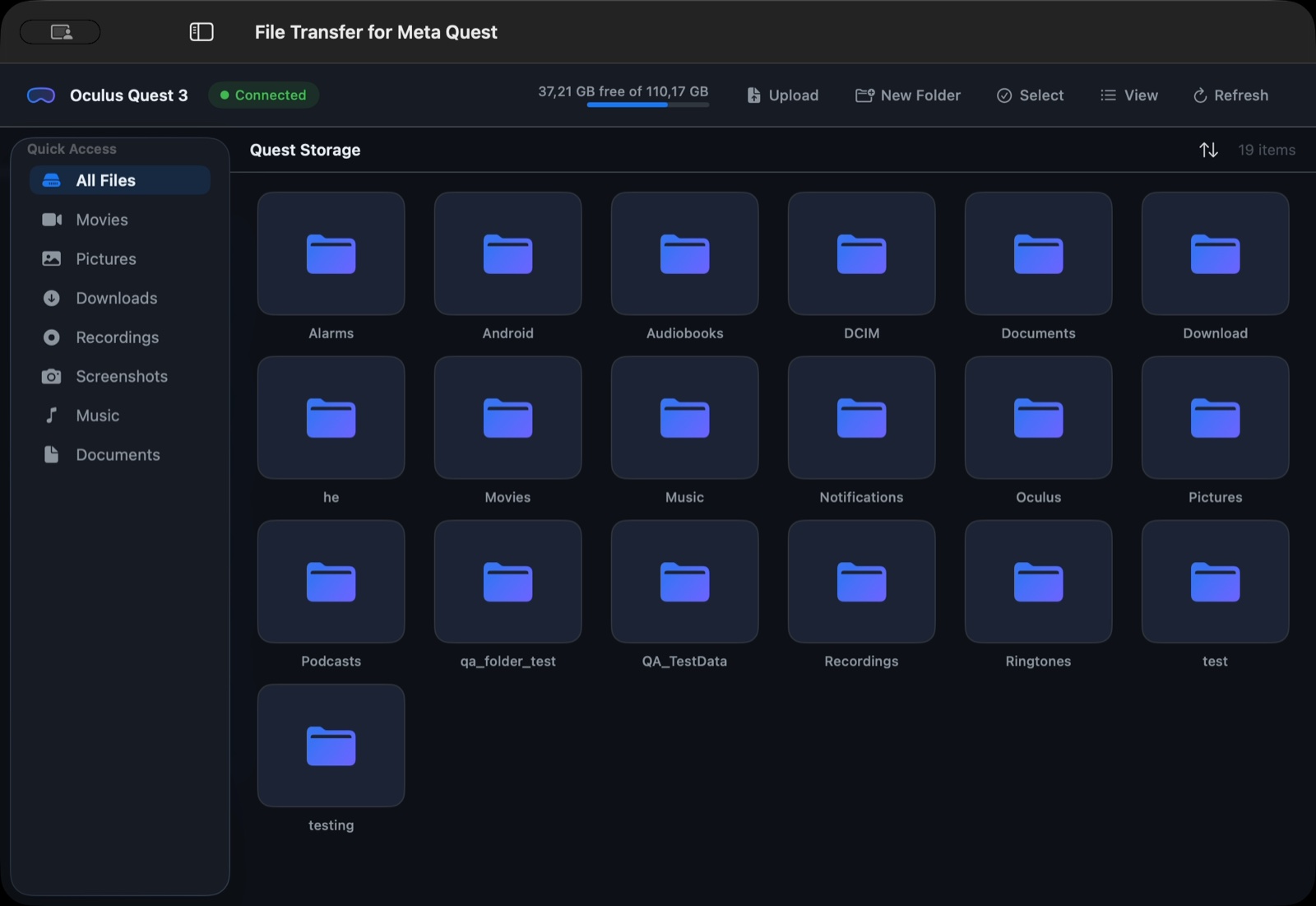This screenshot has height=906, width=1316.
Task: Open Music in the sidebar
Action: coord(120,416)
